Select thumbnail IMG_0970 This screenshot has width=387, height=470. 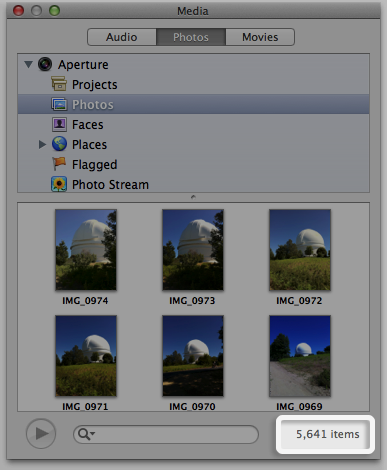[193, 356]
